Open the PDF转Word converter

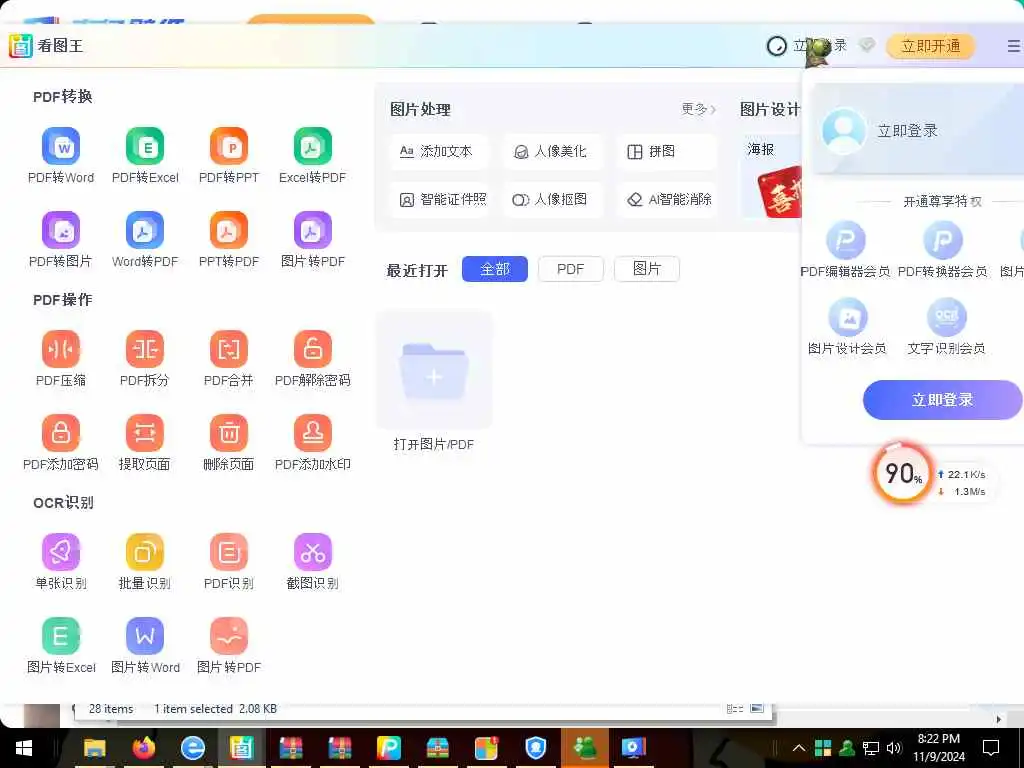[x=61, y=155]
